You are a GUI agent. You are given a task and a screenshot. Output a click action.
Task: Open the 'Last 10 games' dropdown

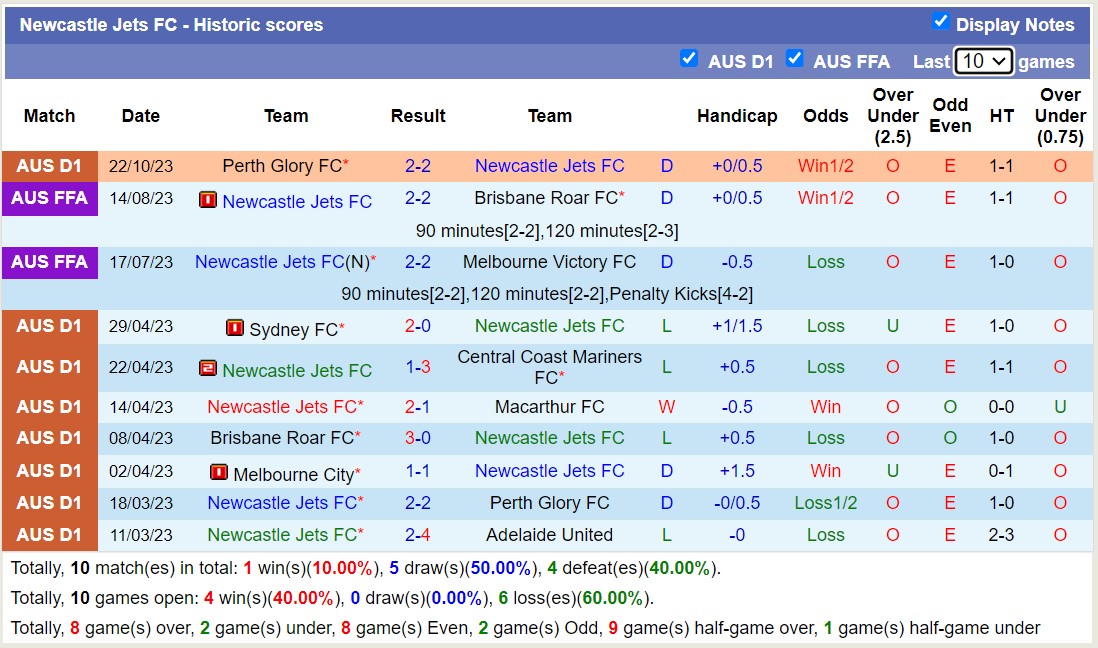[x=984, y=61]
